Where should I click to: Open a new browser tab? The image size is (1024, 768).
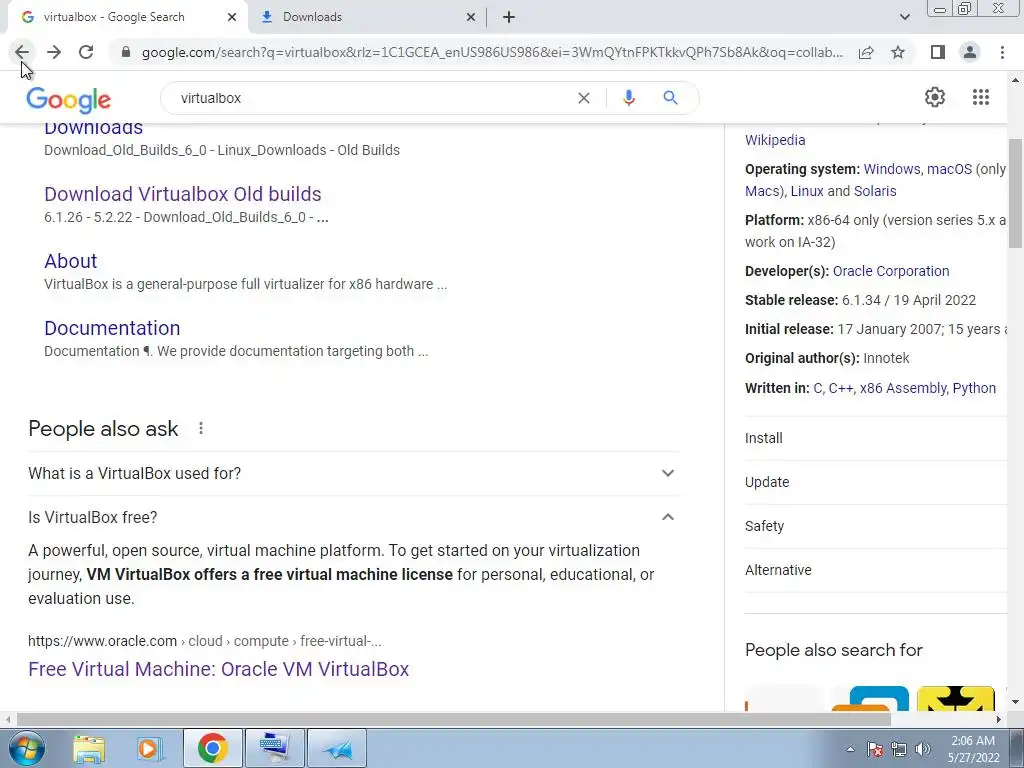(509, 18)
